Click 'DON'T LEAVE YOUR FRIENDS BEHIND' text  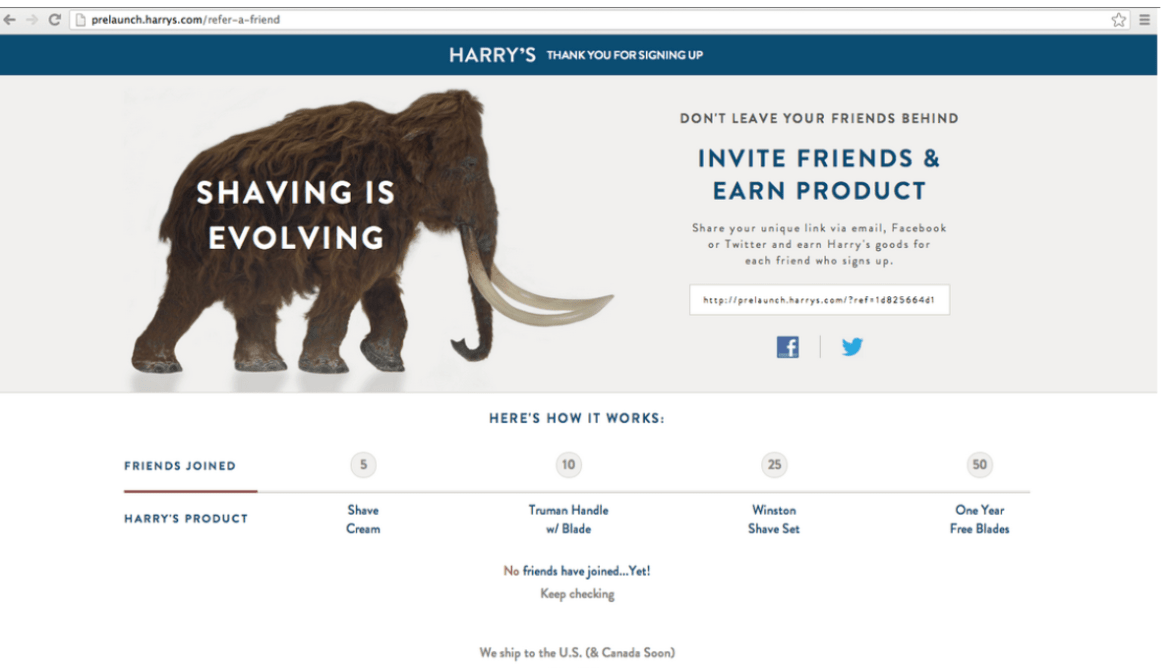(x=819, y=119)
